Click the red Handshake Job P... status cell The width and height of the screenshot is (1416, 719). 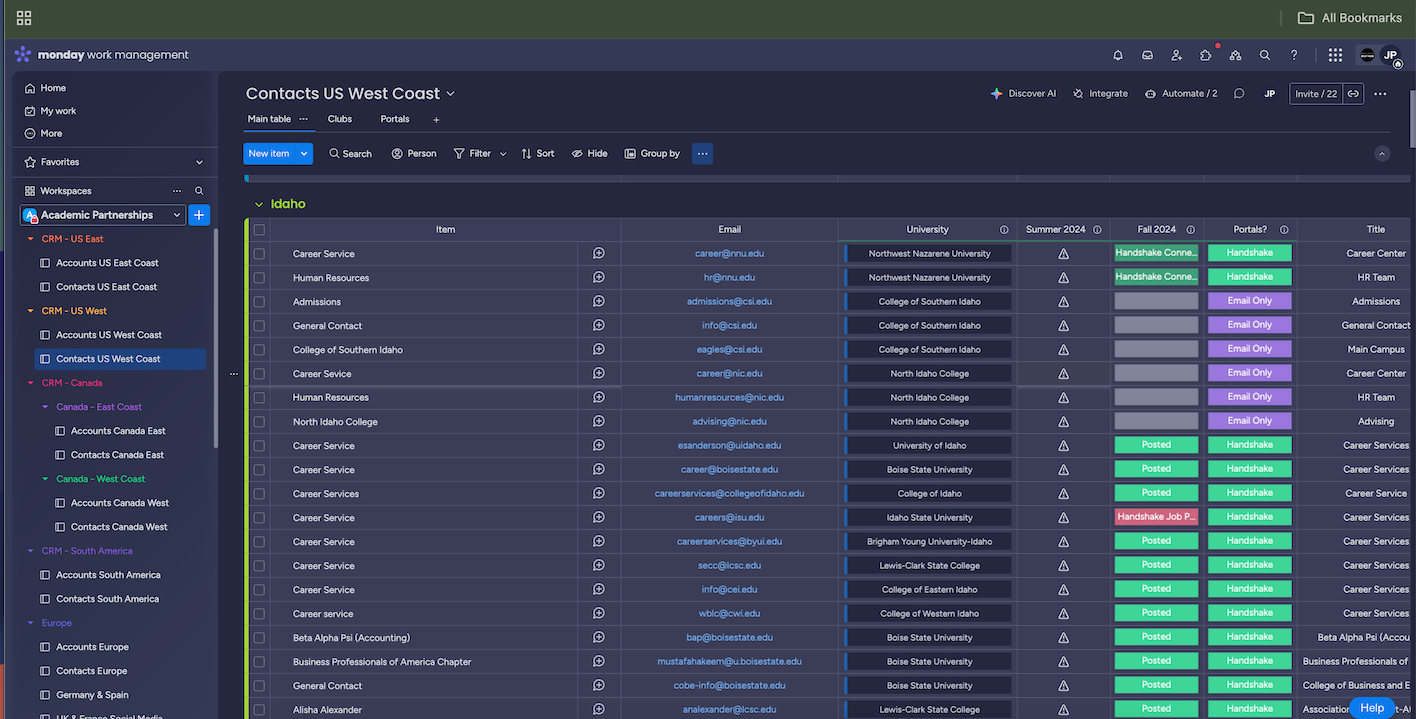click(x=1156, y=517)
